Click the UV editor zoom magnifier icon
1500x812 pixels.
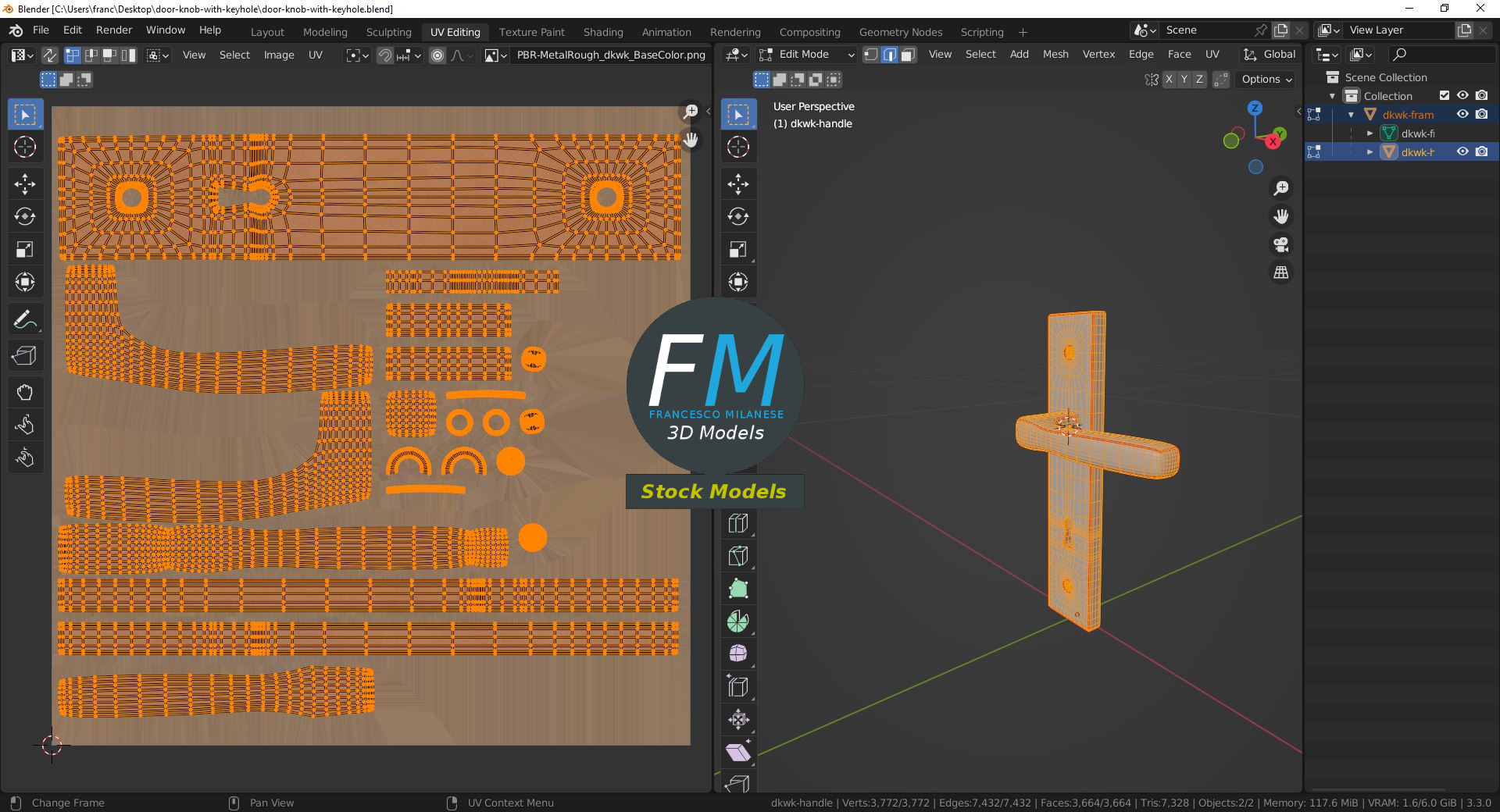click(x=691, y=112)
